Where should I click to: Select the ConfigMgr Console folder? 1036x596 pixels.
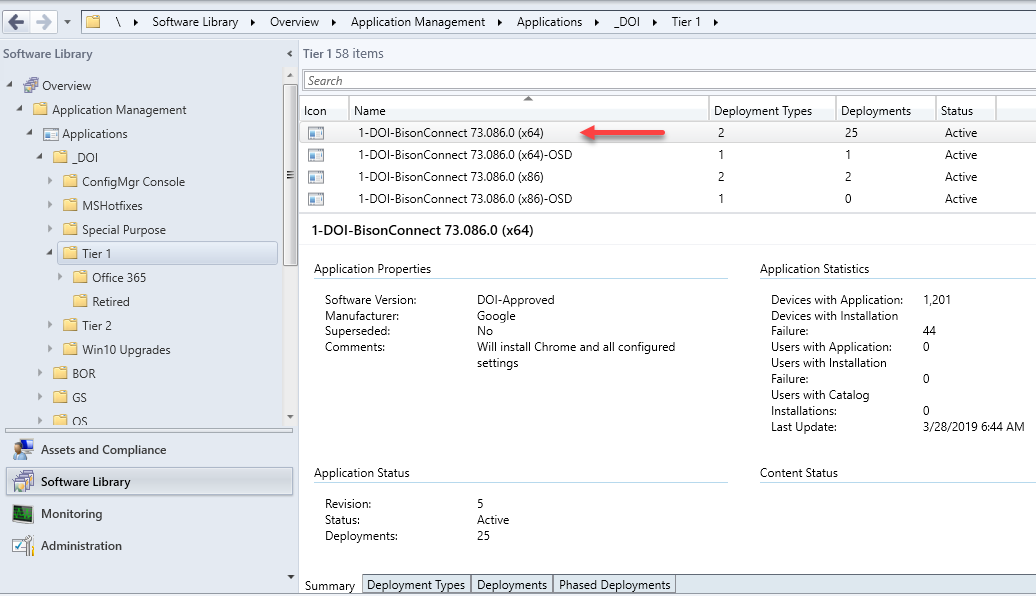126,182
